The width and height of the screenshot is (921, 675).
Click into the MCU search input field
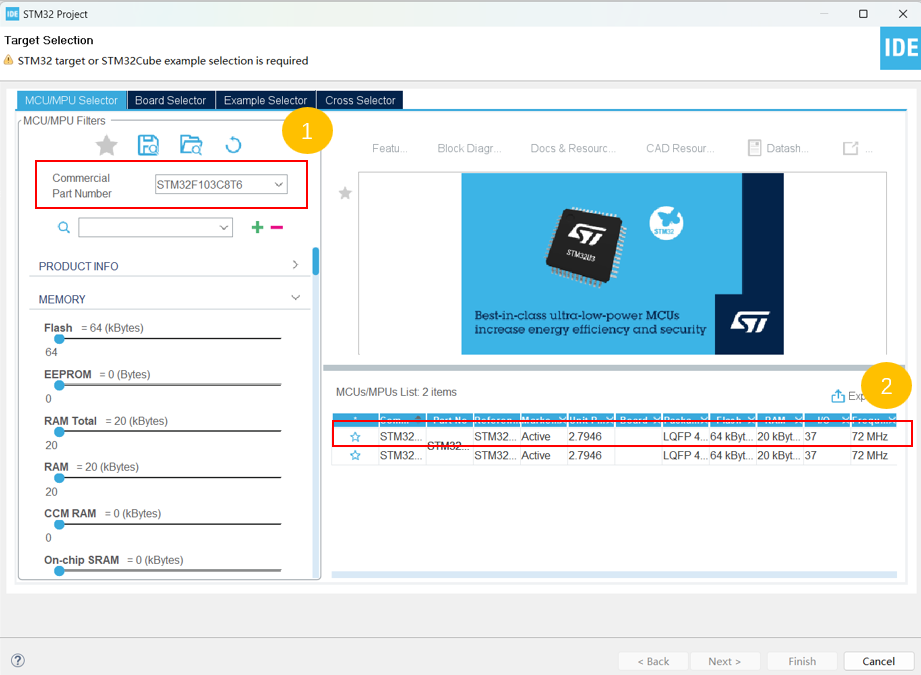[156, 227]
